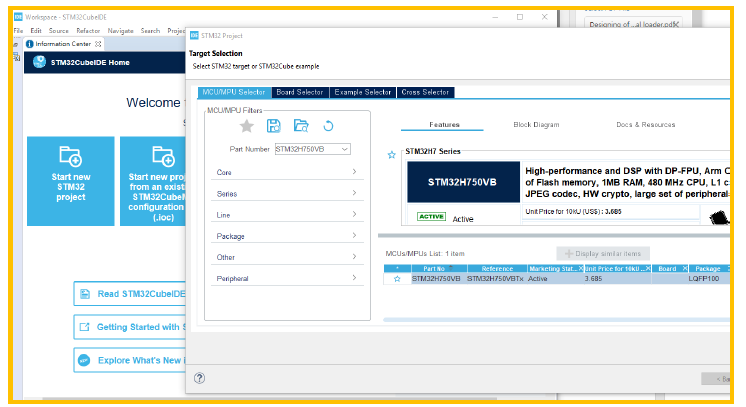The width and height of the screenshot is (746, 407).
Task: Click the reset filters refresh icon
Action: (x=328, y=126)
